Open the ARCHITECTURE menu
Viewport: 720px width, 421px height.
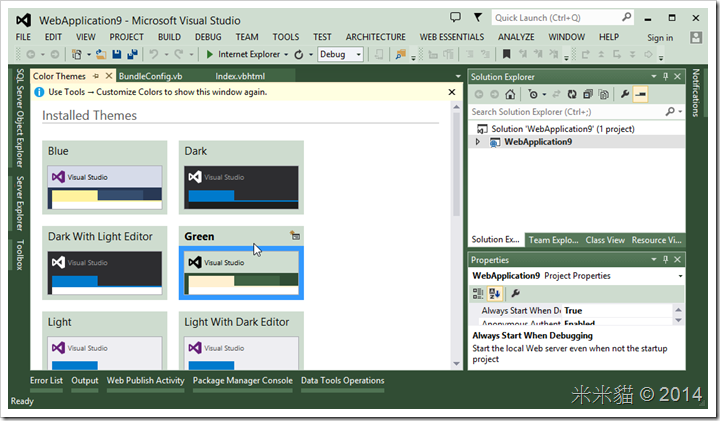tap(376, 37)
